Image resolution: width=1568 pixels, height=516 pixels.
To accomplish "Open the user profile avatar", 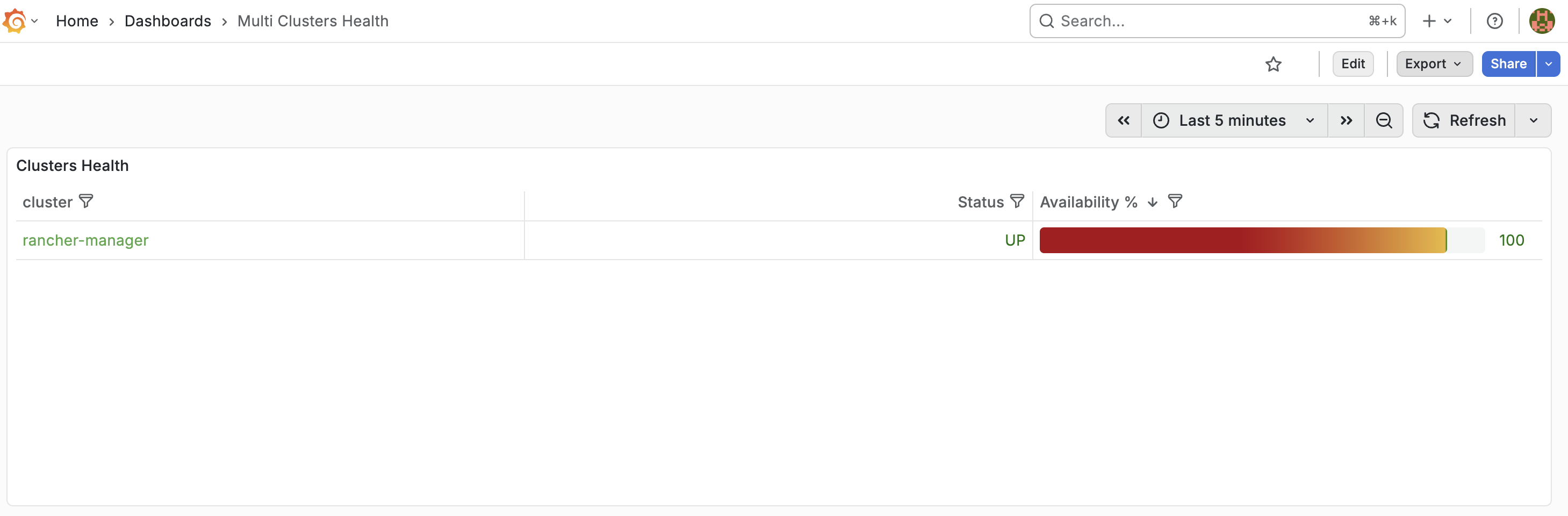I will tap(1542, 21).
